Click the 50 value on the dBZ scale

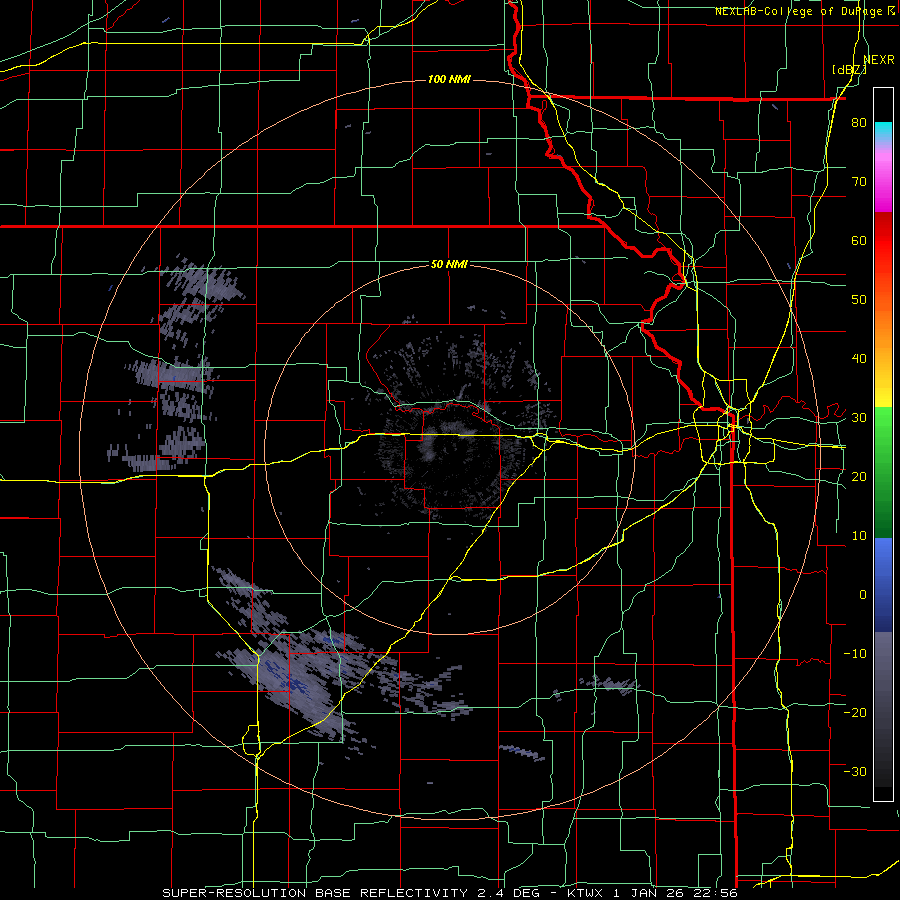click(x=859, y=300)
